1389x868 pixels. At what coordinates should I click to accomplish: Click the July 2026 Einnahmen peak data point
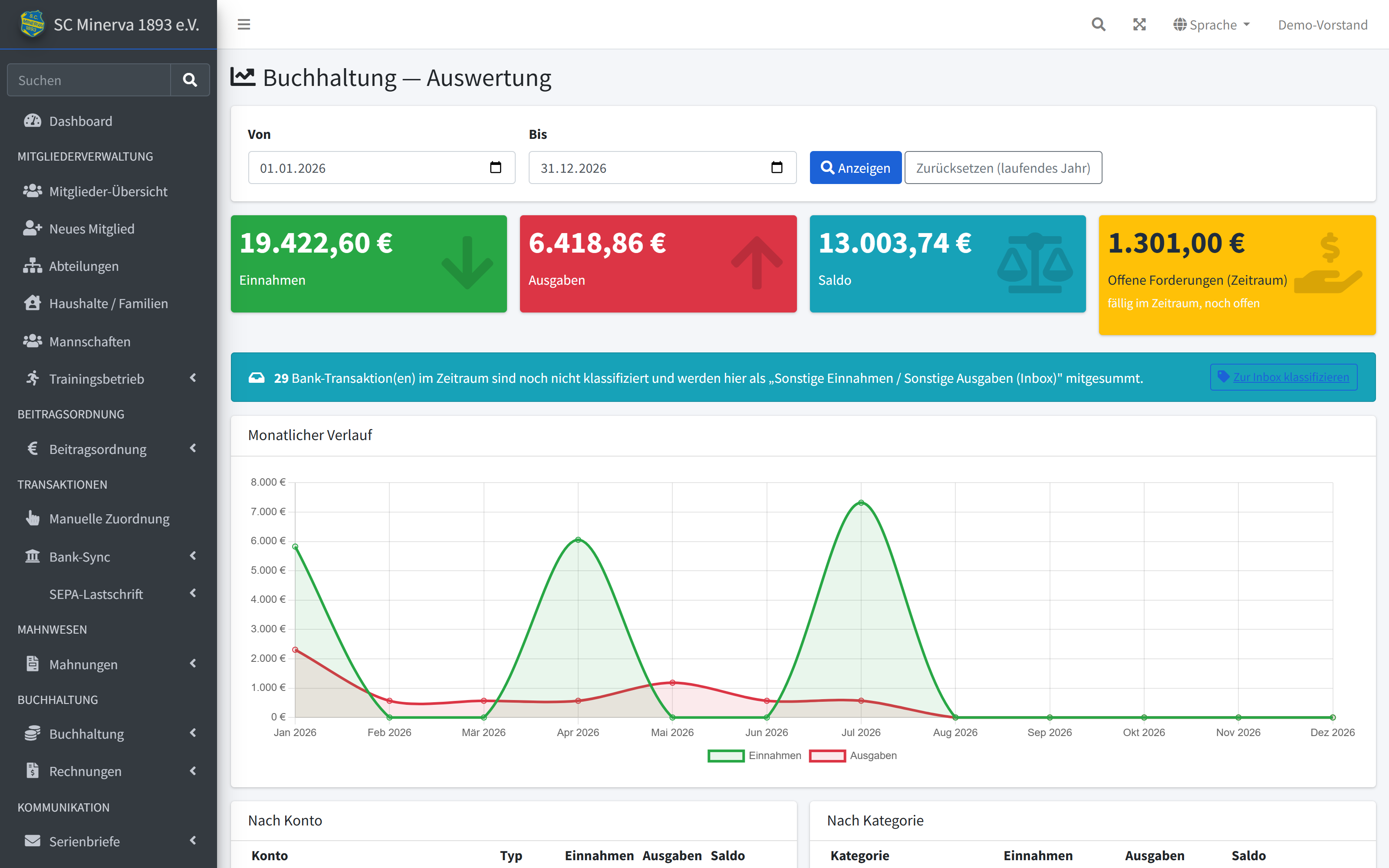click(861, 503)
